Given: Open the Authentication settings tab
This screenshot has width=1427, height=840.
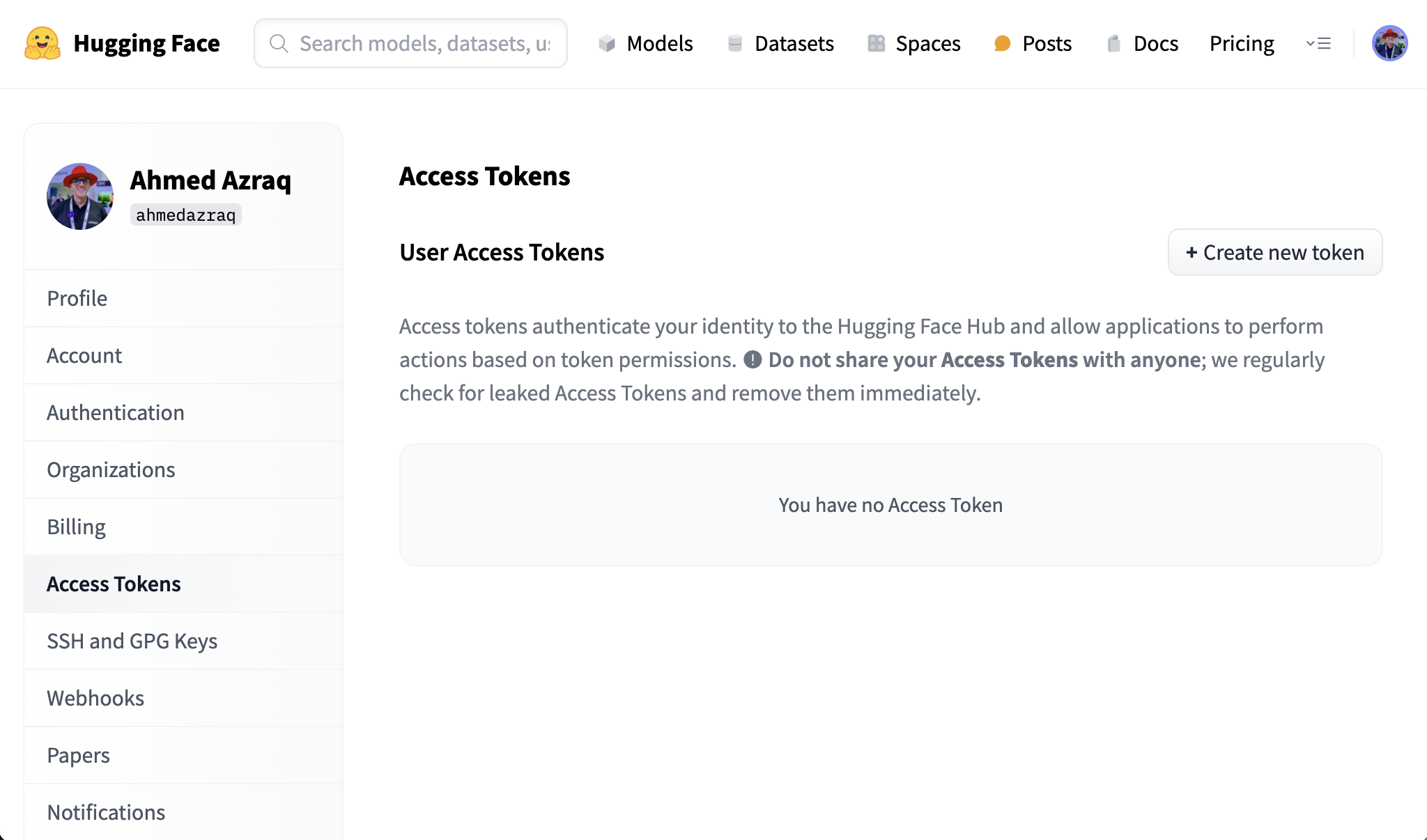Looking at the screenshot, I should [116, 412].
